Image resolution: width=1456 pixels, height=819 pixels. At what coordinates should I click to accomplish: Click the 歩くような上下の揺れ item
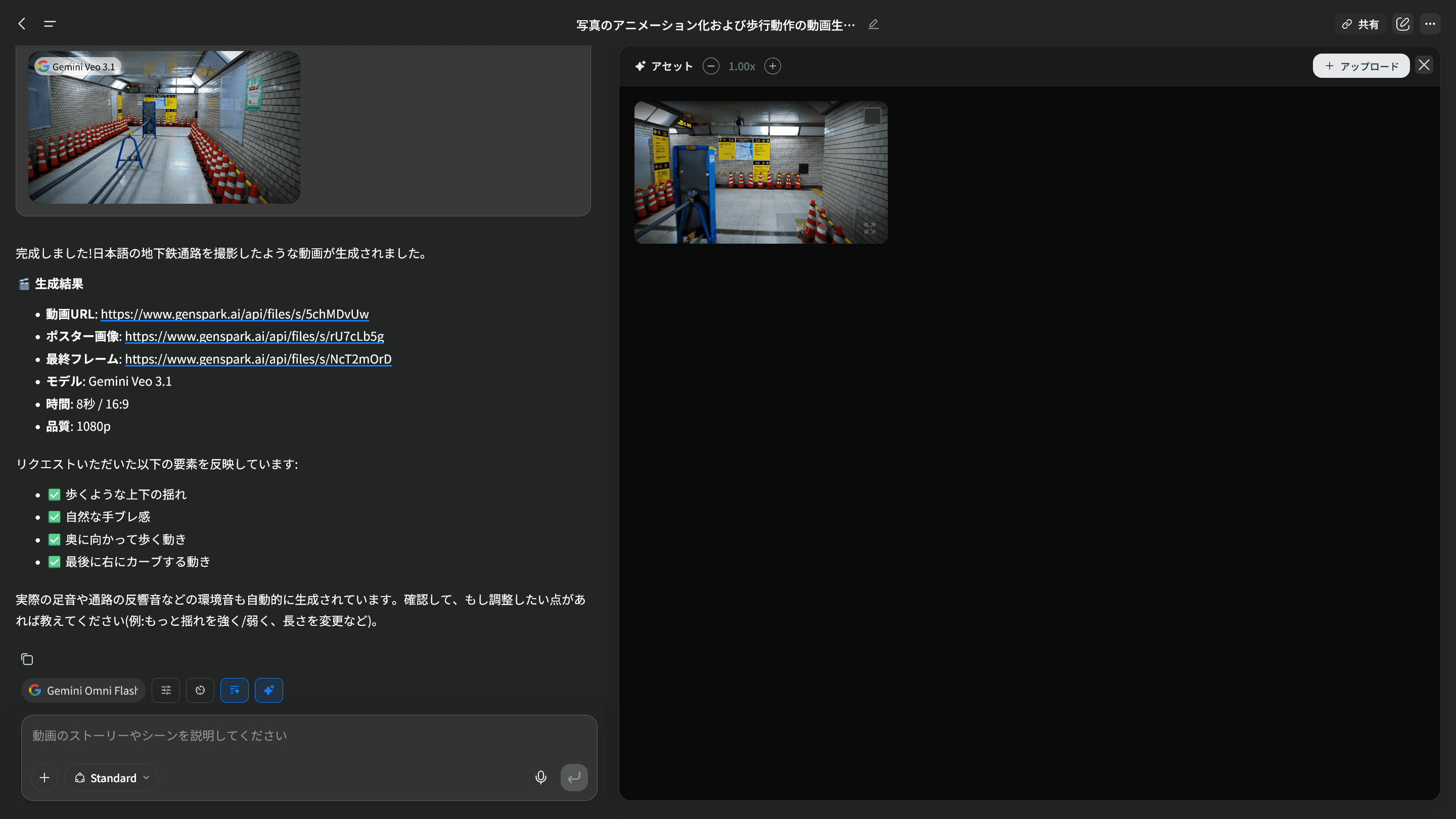tap(118, 494)
